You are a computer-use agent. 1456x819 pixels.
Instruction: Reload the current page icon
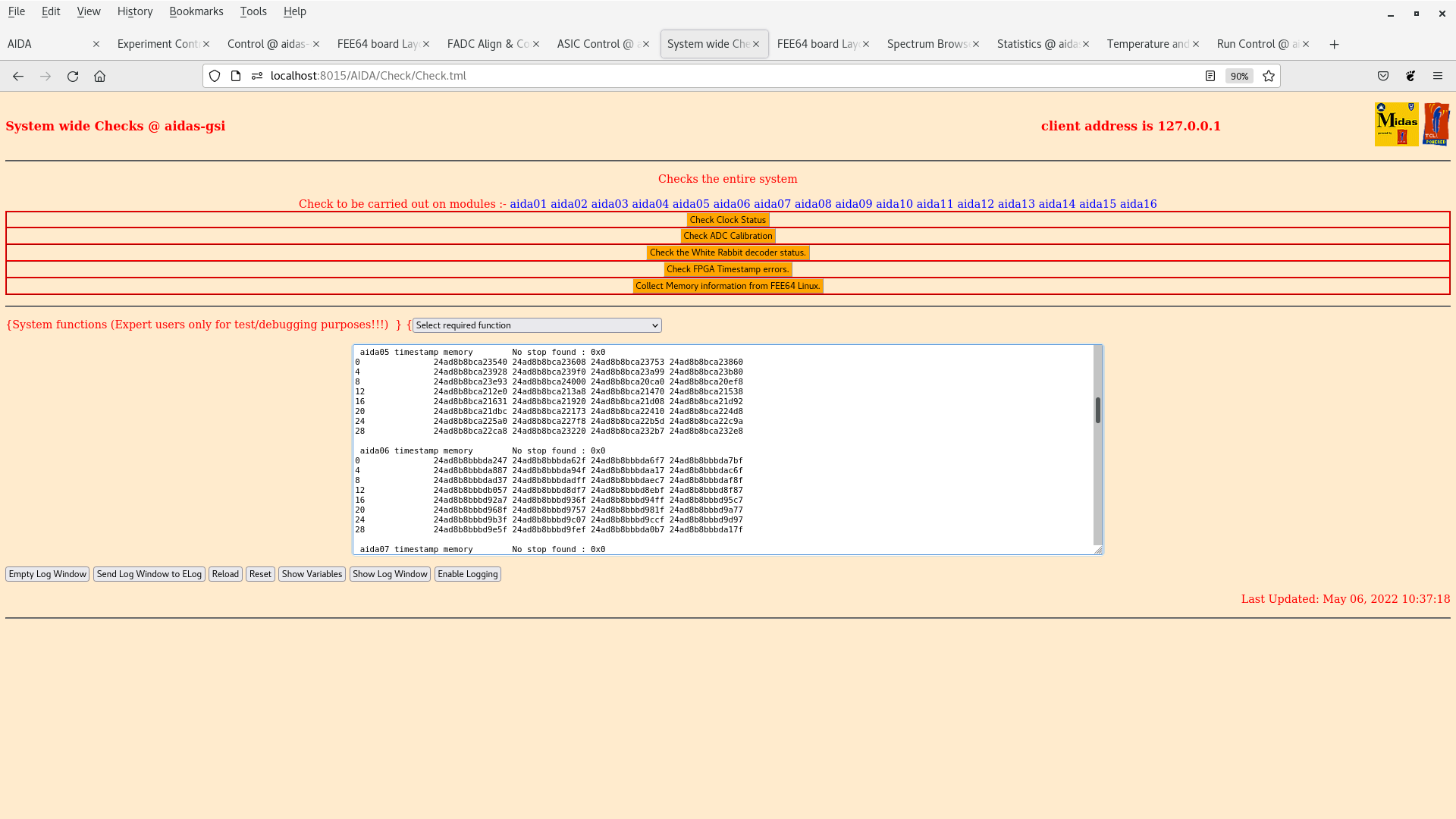point(73,76)
